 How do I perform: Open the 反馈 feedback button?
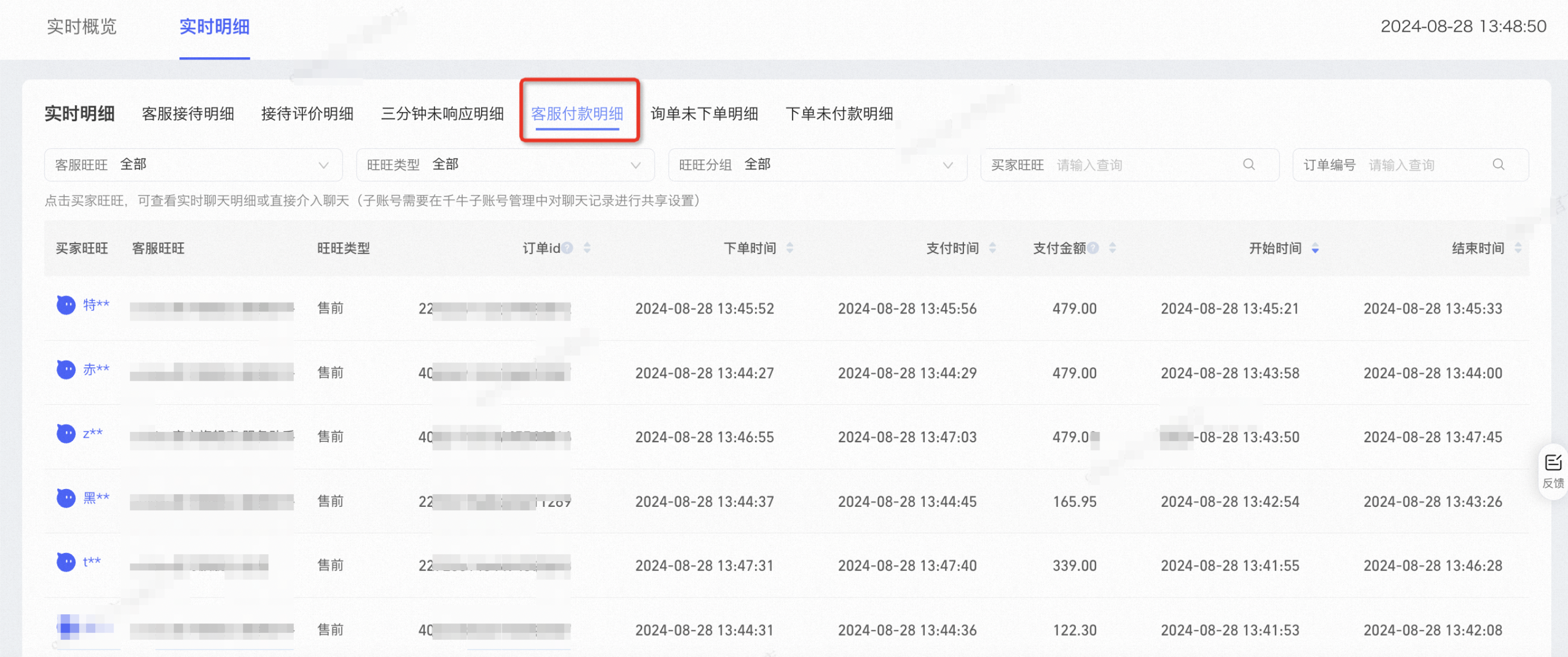(x=1553, y=471)
